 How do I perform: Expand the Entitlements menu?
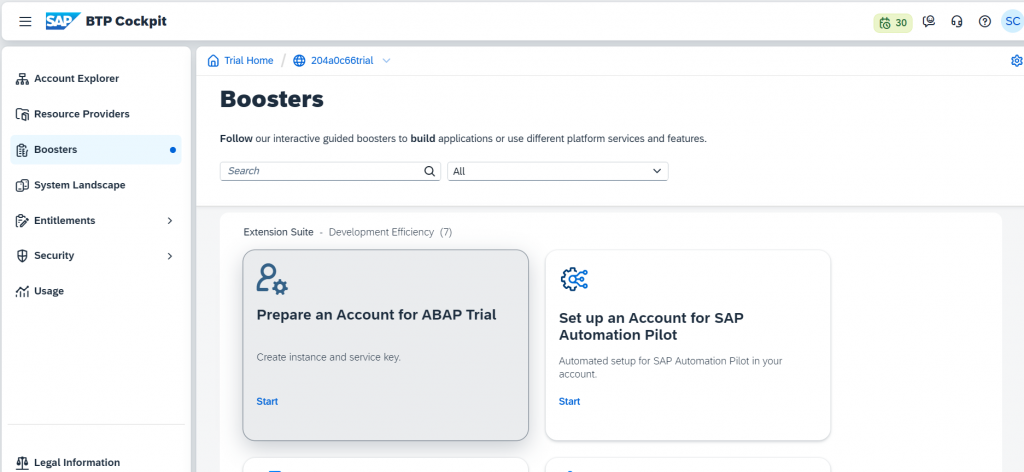[169, 220]
